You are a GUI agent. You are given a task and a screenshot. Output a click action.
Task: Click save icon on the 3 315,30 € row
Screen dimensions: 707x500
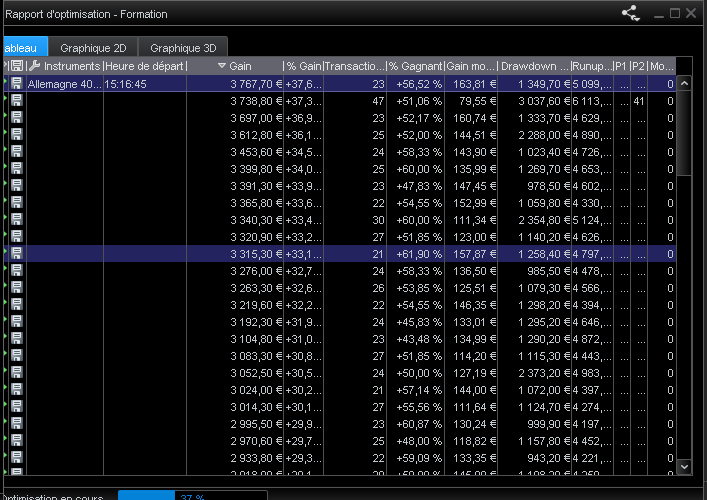pos(17,254)
